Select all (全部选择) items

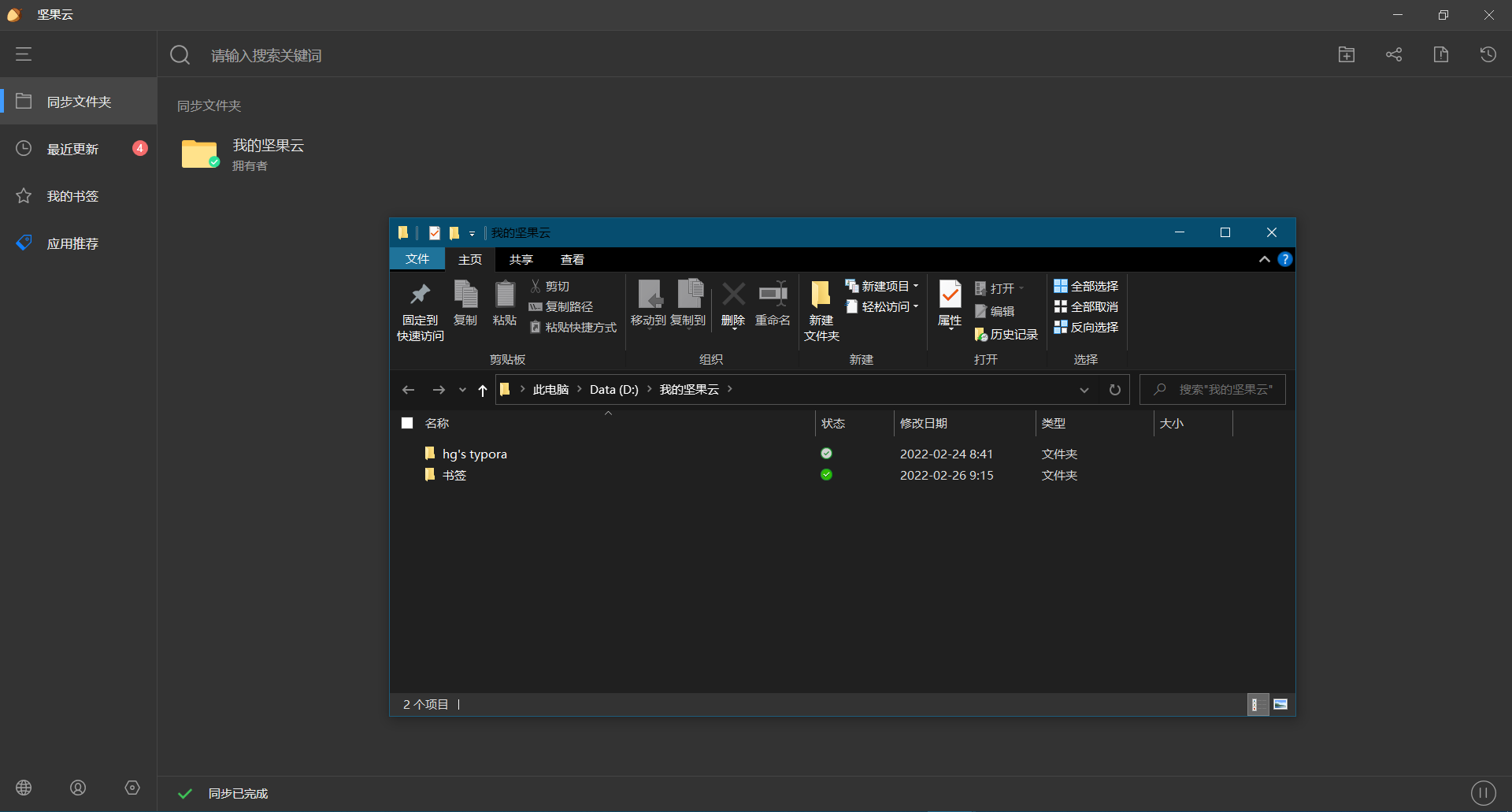click(1086, 286)
